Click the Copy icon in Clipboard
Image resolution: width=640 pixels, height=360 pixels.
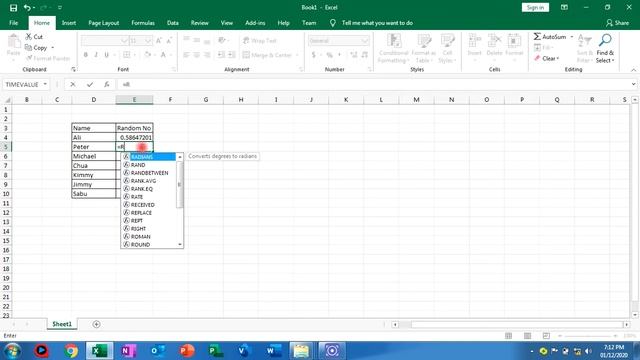coord(28,48)
